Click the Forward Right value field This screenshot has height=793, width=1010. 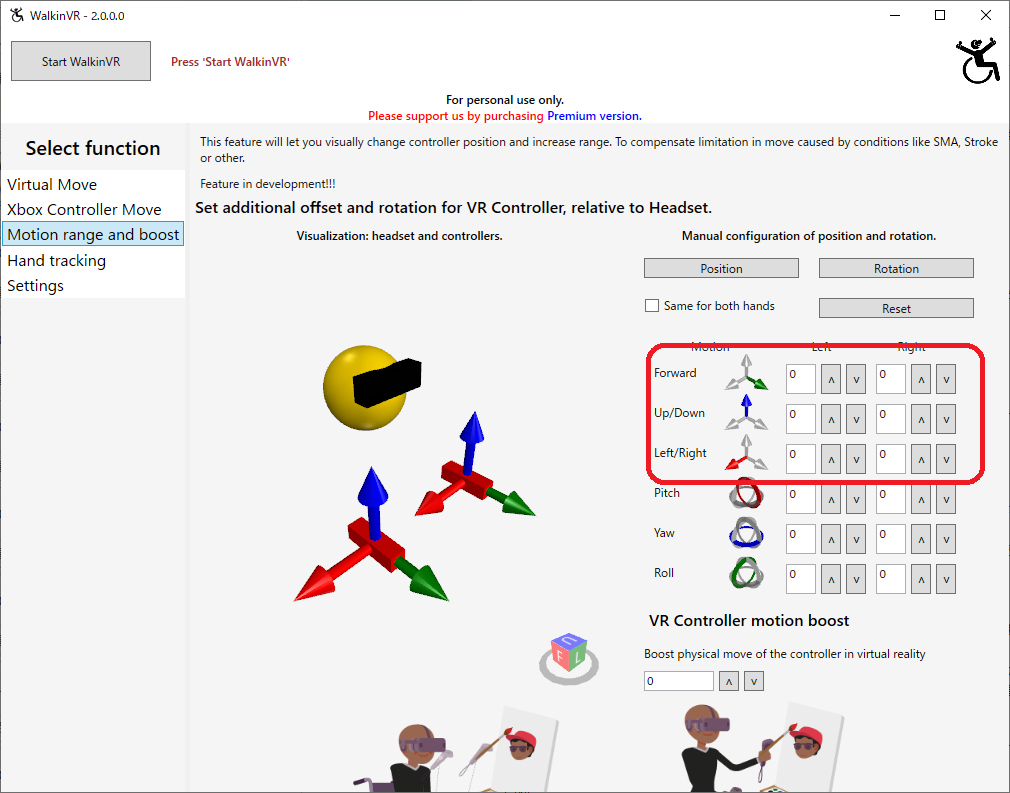[x=891, y=379]
